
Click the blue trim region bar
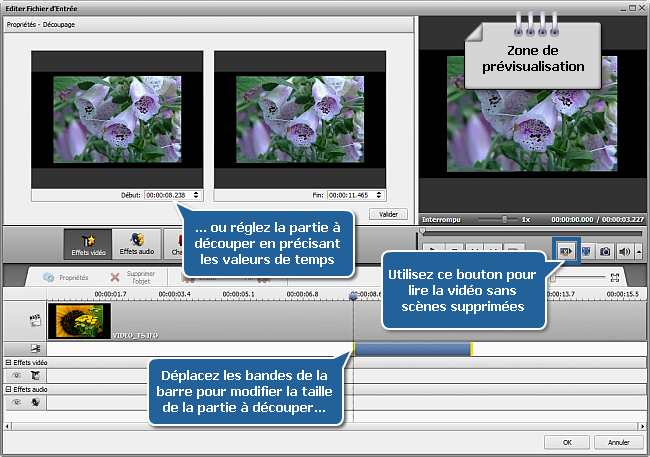413,349
